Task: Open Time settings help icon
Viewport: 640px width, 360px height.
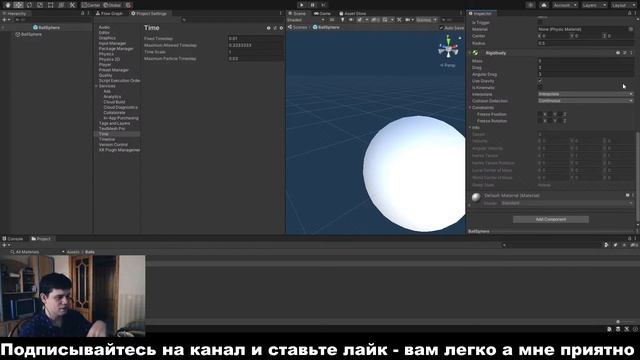Action: pyautogui.click(x=269, y=28)
